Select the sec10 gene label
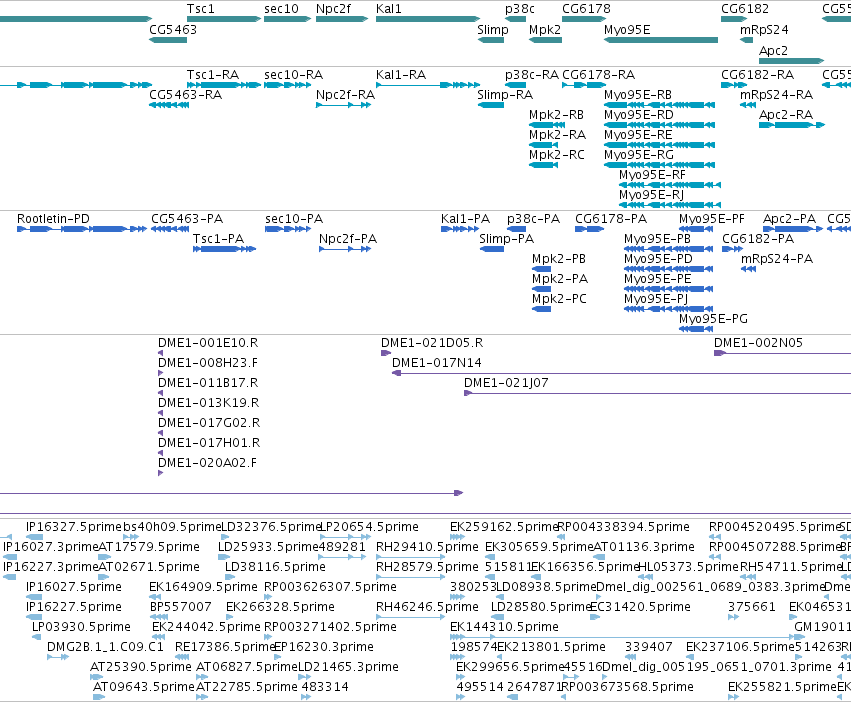Viewport: 851px width, 702px height. pos(281,9)
